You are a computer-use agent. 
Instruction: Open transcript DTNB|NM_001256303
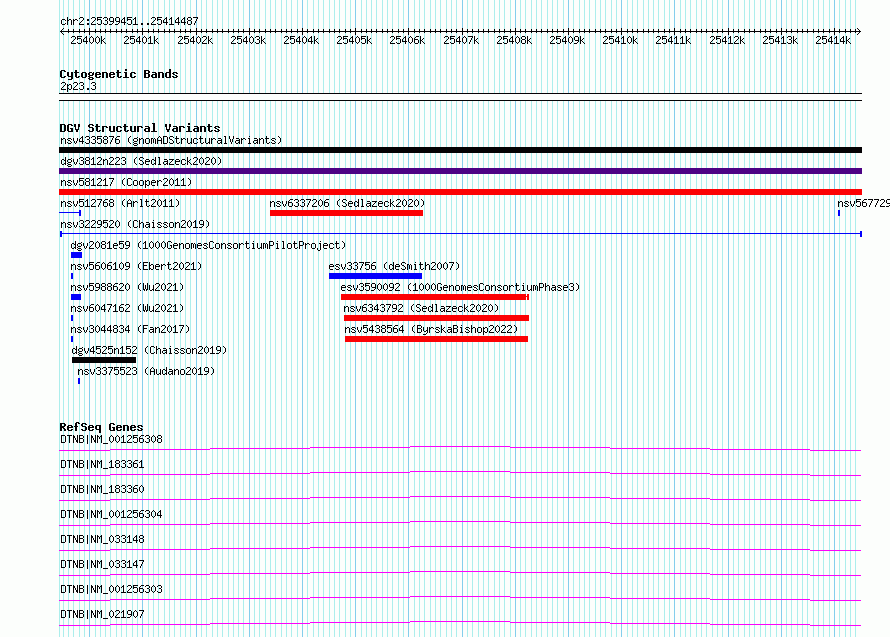tap(111, 589)
